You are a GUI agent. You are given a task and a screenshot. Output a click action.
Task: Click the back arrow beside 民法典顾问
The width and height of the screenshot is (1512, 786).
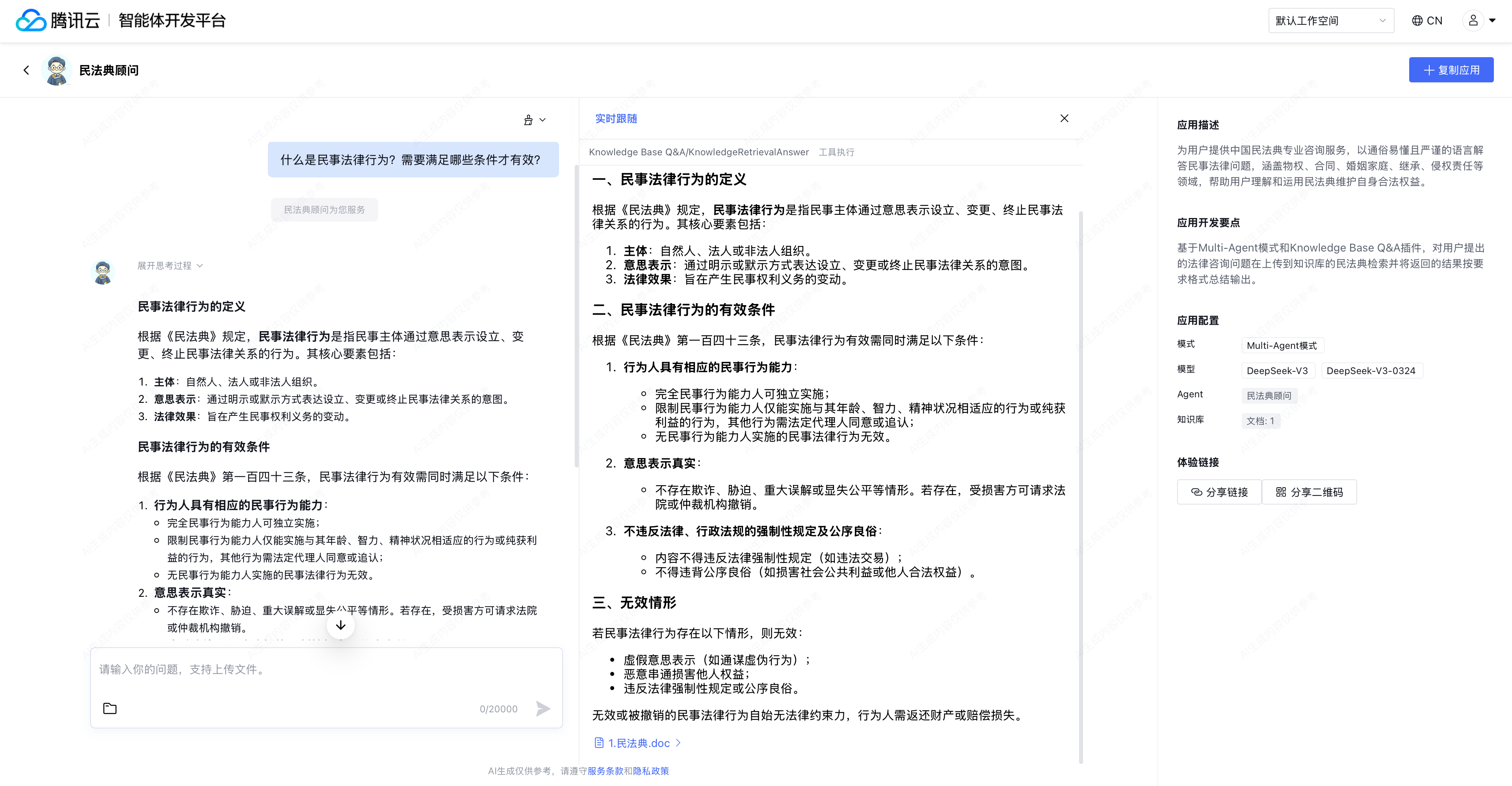[26, 70]
